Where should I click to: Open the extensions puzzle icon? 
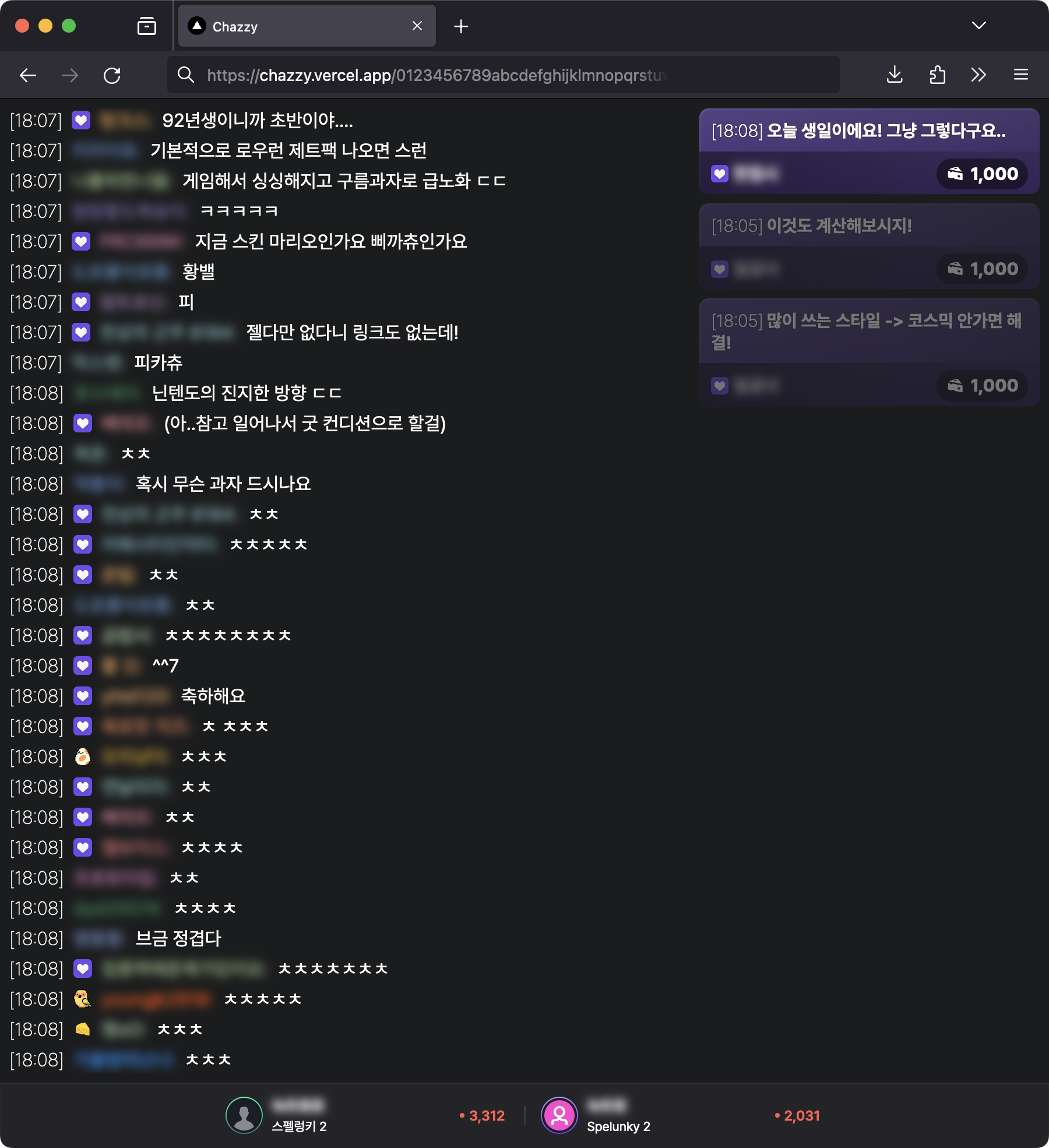937,75
